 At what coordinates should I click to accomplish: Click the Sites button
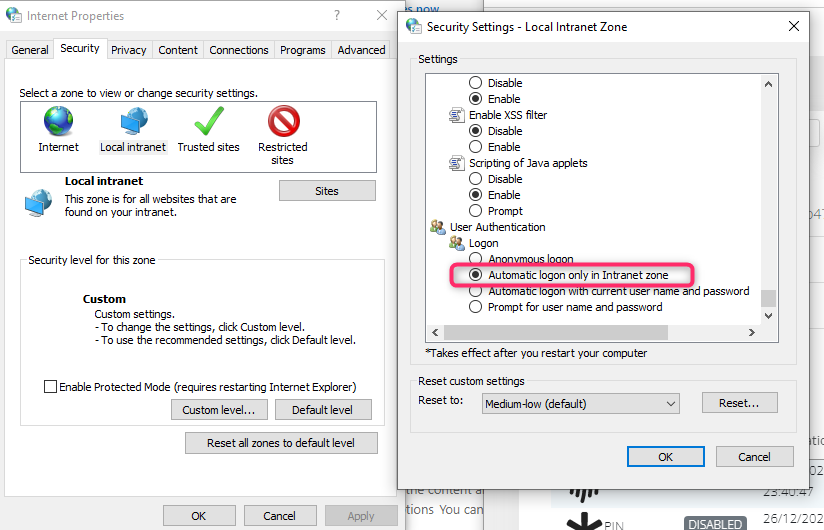tap(327, 191)
